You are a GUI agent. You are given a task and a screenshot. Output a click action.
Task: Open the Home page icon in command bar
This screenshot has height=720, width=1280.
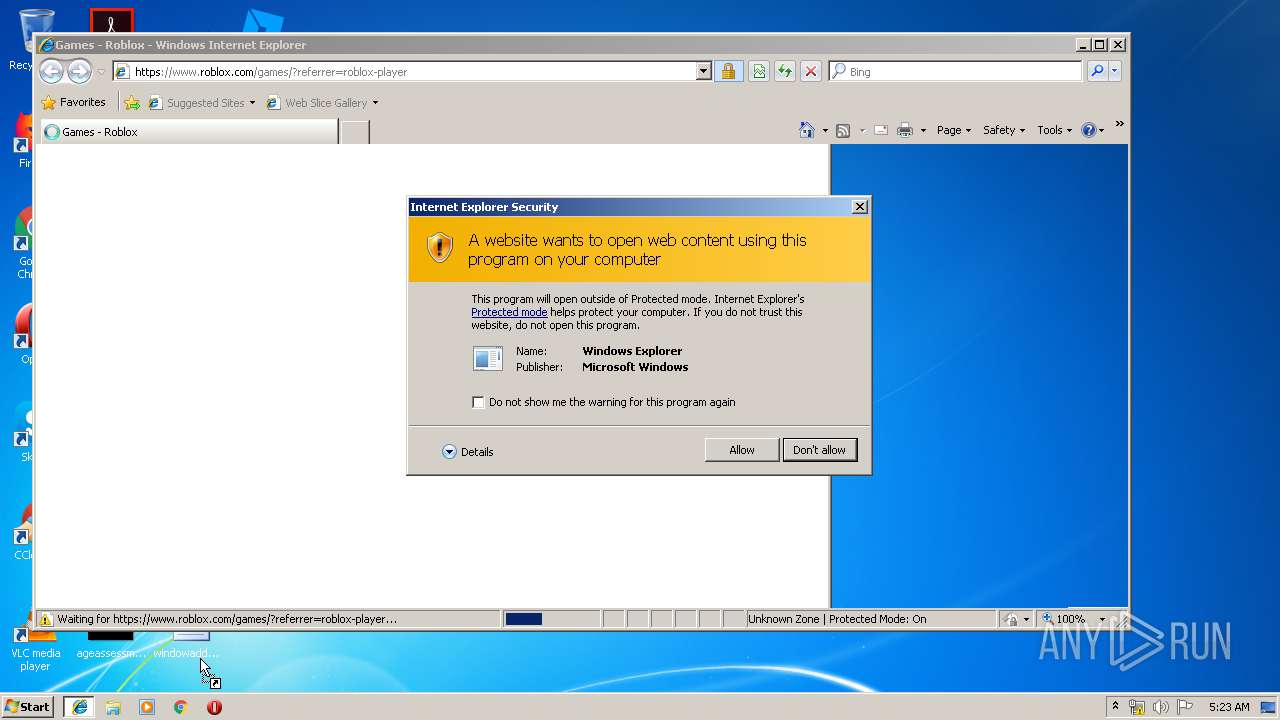pyautogui.click(x=807, y=130)
